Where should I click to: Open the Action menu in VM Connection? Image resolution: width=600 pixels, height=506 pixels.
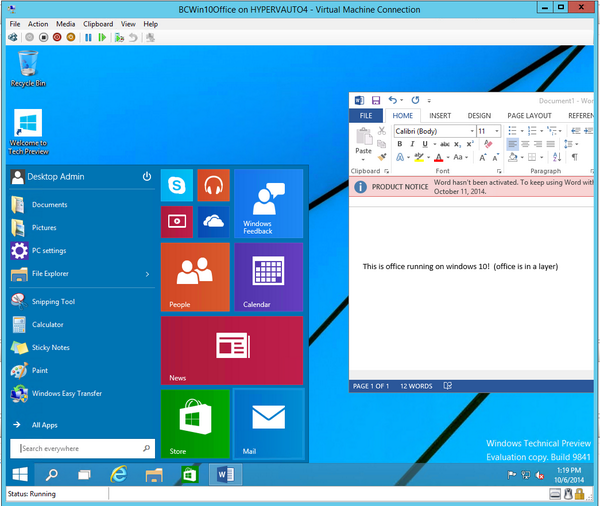38,24
